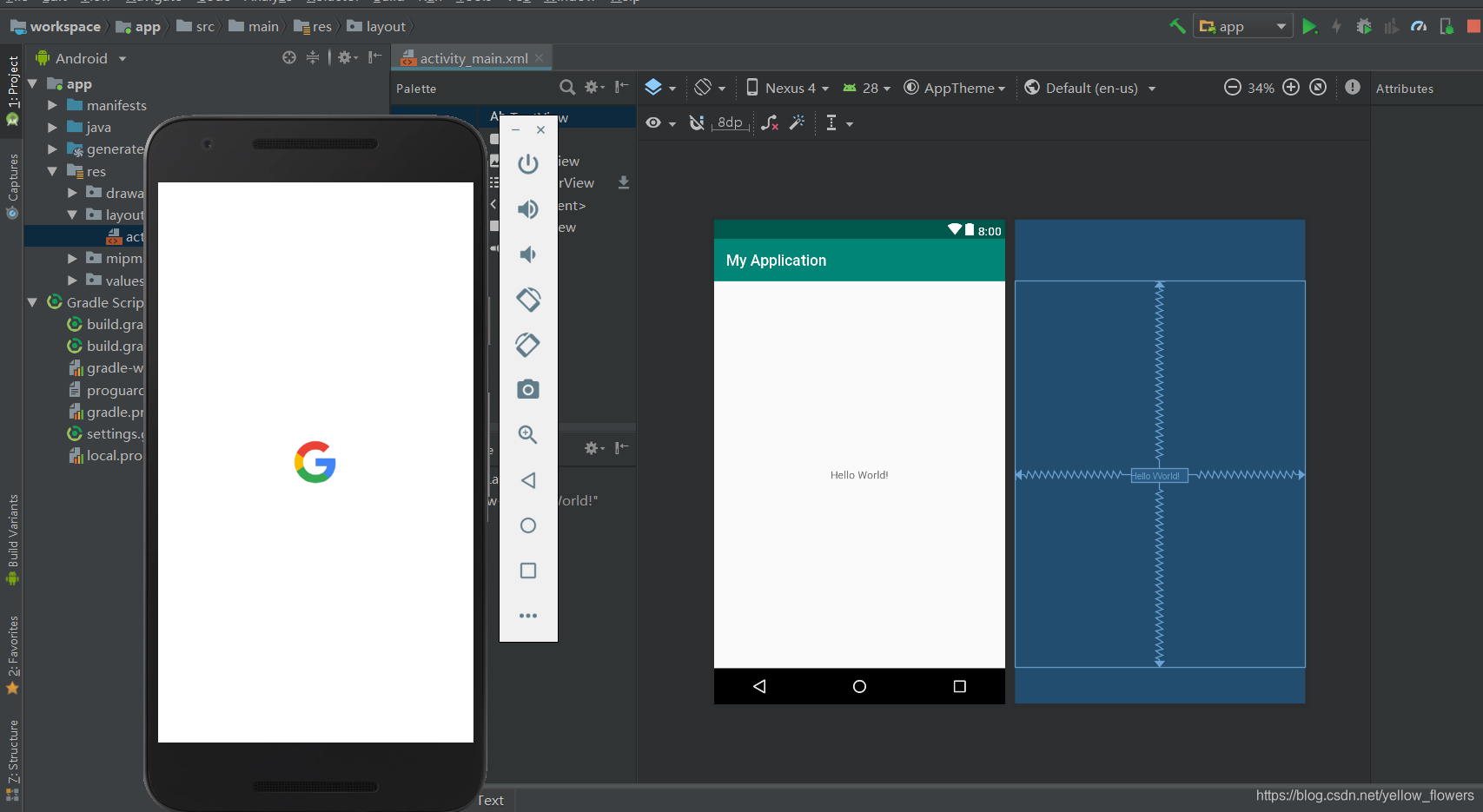Viewport: 1483px width, 812px height.
Task: Open the Z: Structure side tab
Action: (12, 761)
